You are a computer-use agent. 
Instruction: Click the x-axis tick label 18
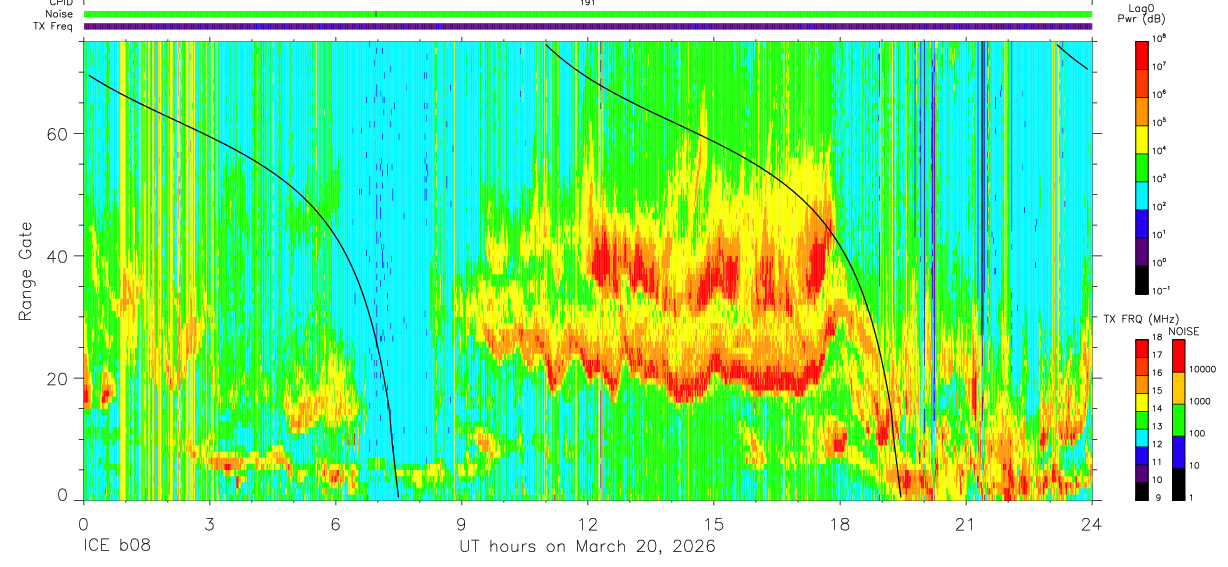(x=840, y=523)
